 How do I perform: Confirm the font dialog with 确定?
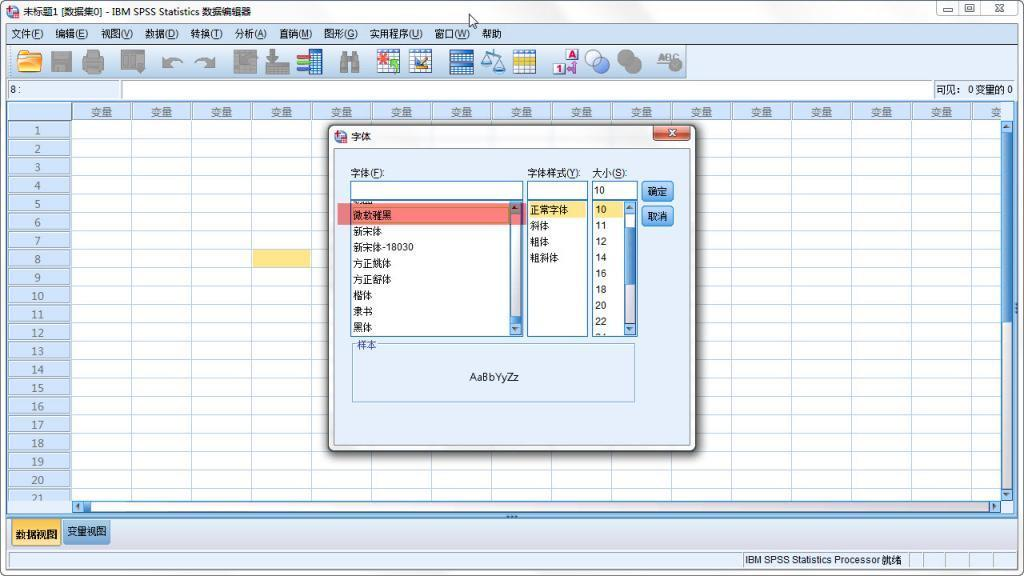(657, 191)
